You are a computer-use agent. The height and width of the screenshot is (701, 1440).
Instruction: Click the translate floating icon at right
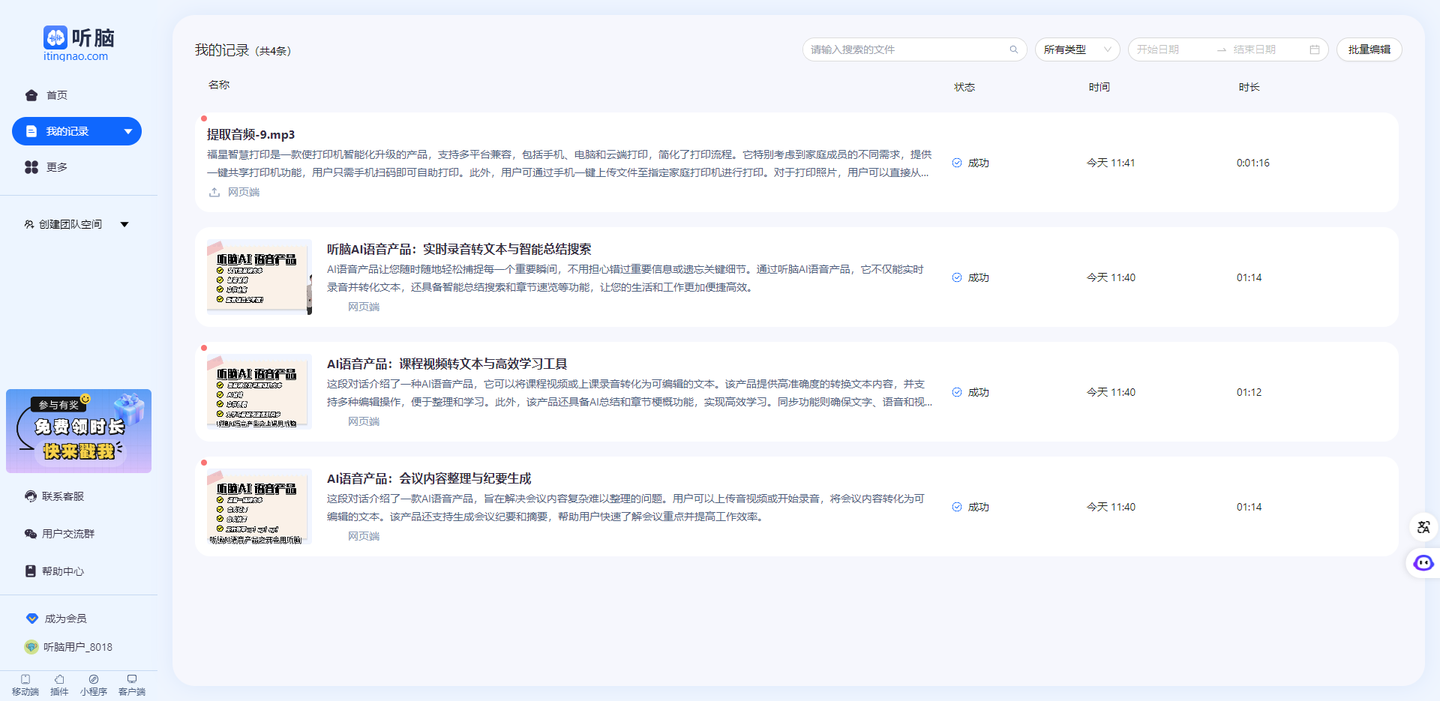[x=1423, y=526]
